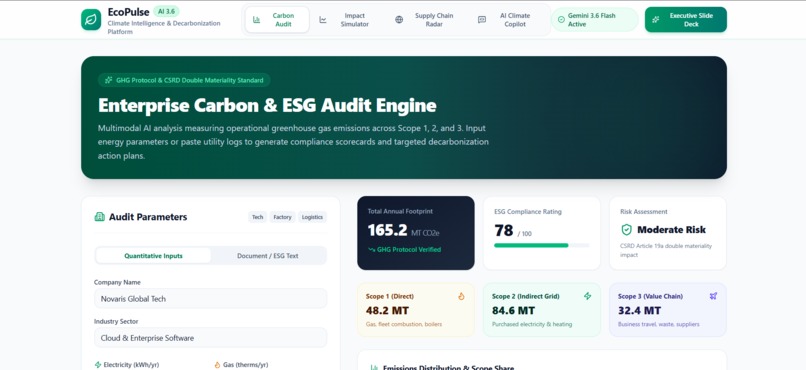Open the Executive Slide Deck
Image resolution: width=806 pixels, height=370 pixels.
tap(686, 20)
